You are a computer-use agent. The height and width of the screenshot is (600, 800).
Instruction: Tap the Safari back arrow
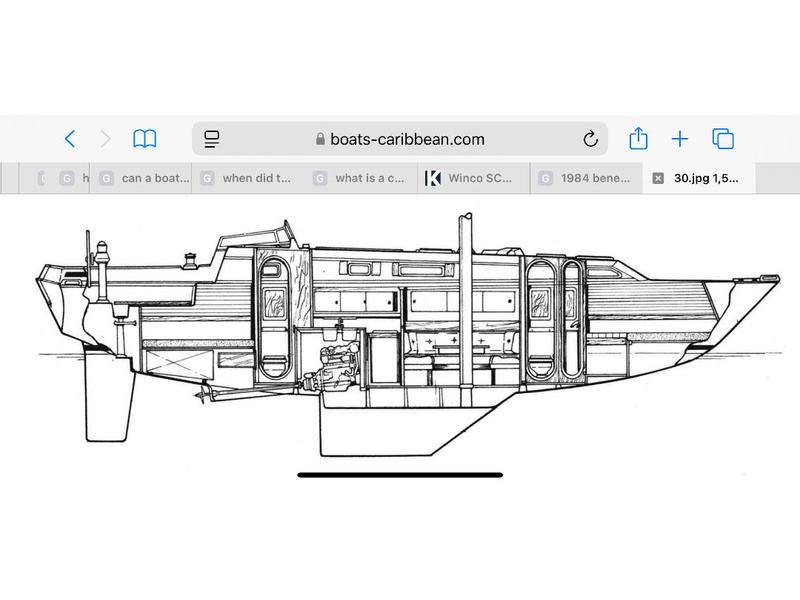[x=69, y=139]
